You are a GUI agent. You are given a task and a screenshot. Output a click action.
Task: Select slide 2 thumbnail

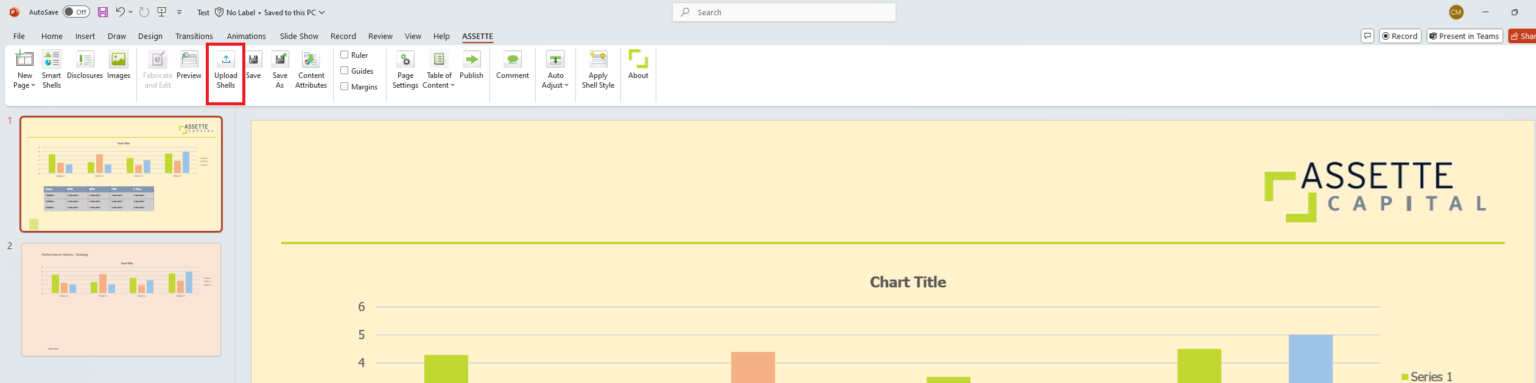tap(121, 299)
